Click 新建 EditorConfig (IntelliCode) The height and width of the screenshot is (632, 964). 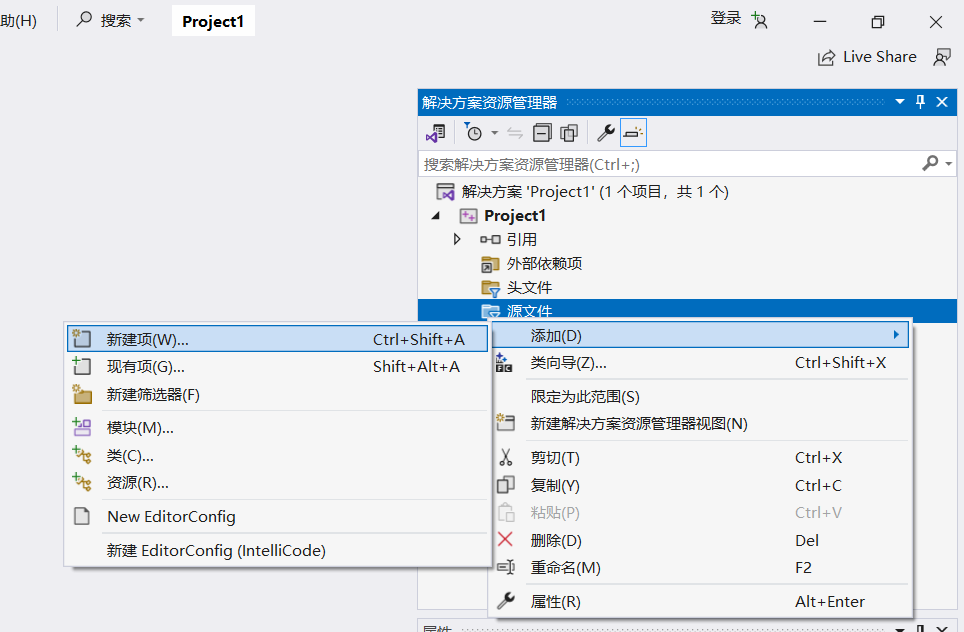277,550
